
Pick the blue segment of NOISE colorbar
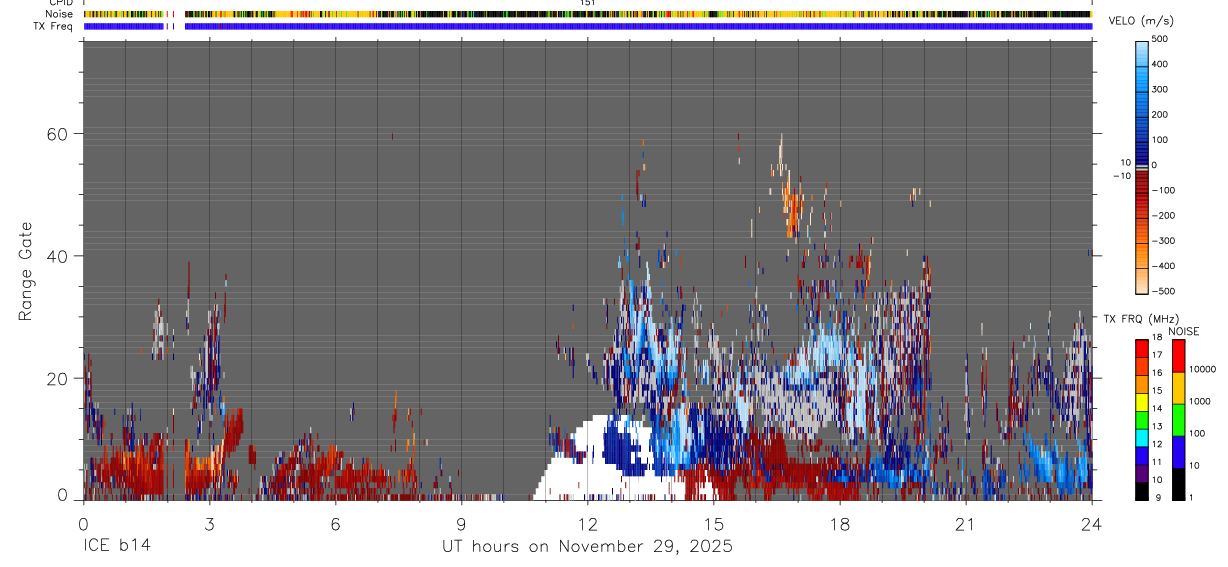coord(1179,452)
